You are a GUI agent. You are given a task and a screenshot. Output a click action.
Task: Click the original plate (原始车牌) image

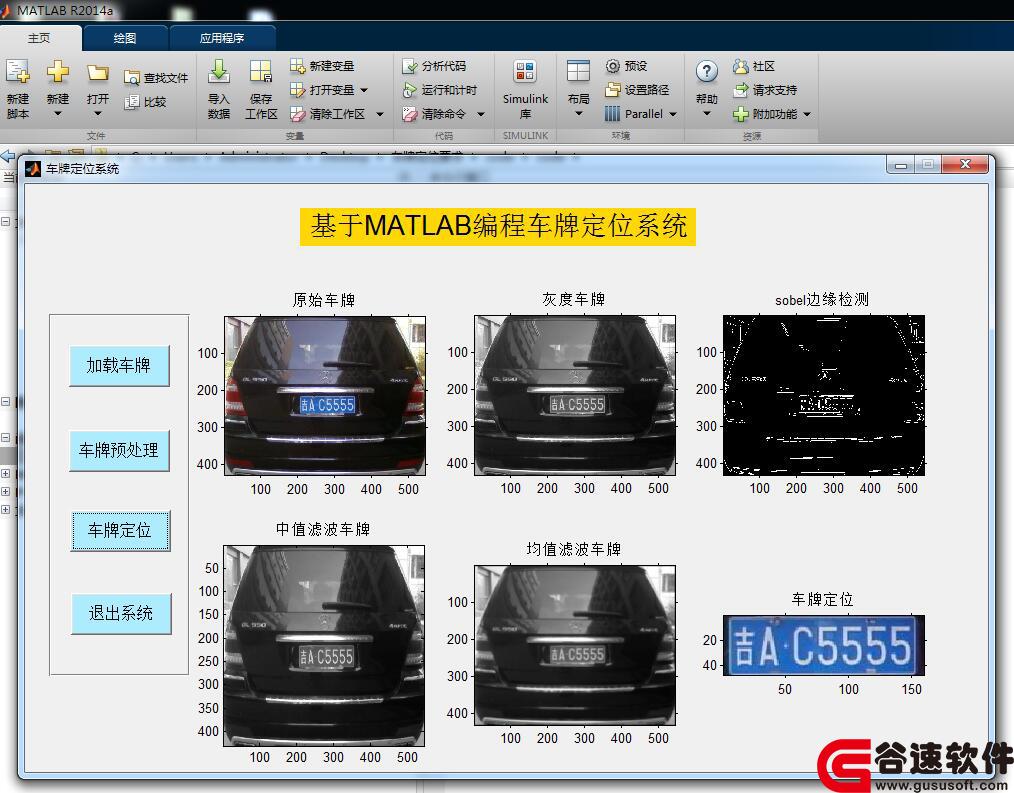click(x=325, y=396)
